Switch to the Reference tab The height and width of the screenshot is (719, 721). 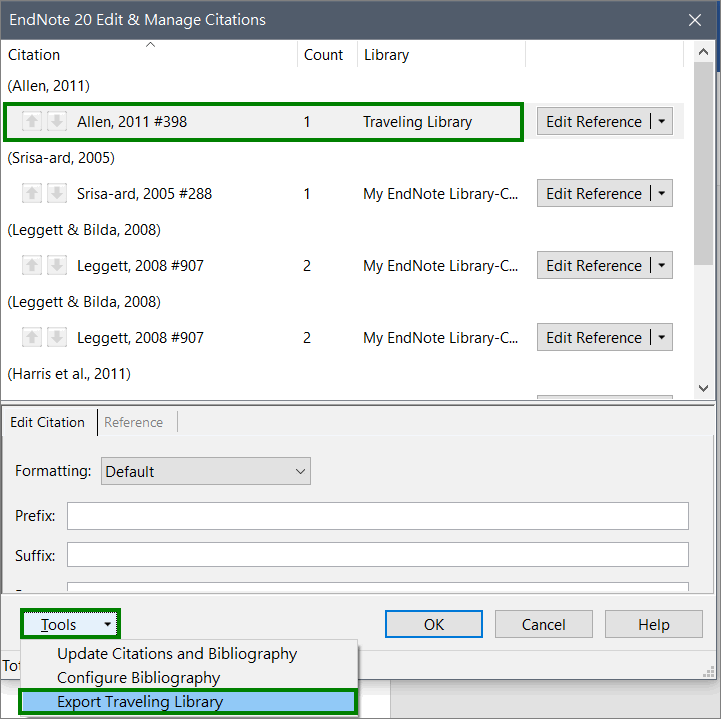tap(133, 422)
